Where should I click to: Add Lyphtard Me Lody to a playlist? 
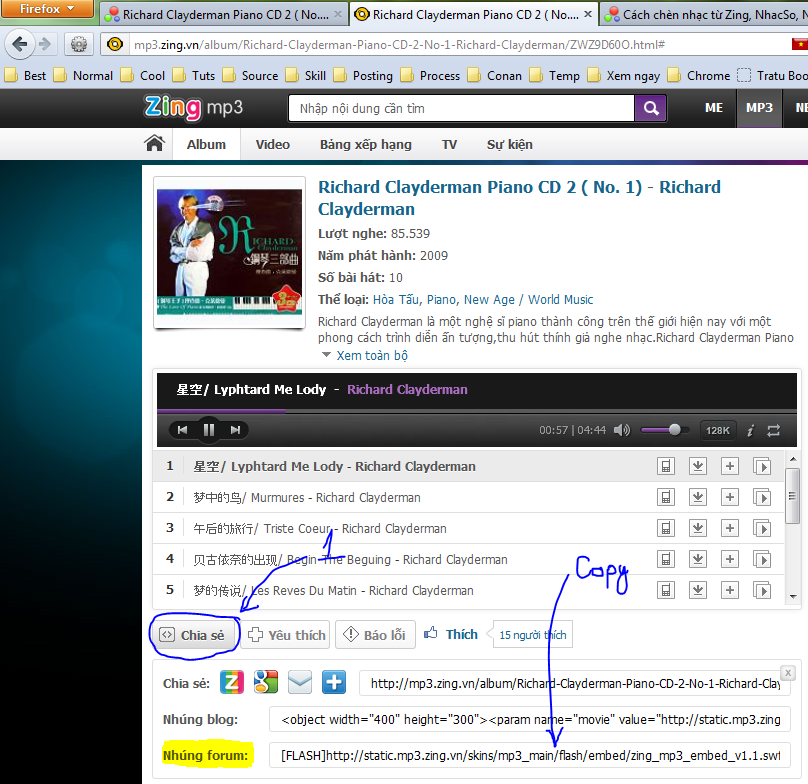point(730,466)
